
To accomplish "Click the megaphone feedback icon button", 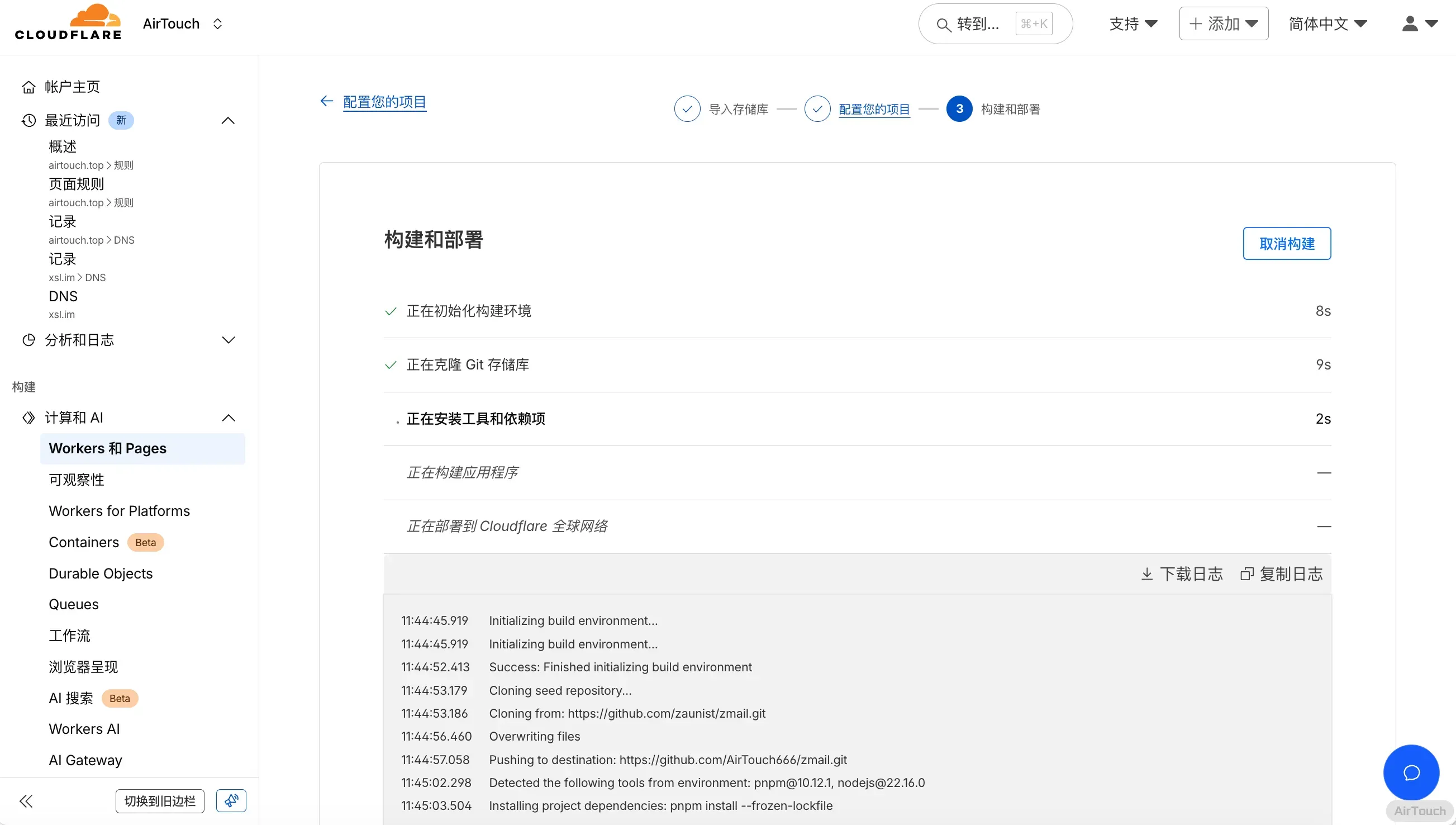I will pos(231,800).
